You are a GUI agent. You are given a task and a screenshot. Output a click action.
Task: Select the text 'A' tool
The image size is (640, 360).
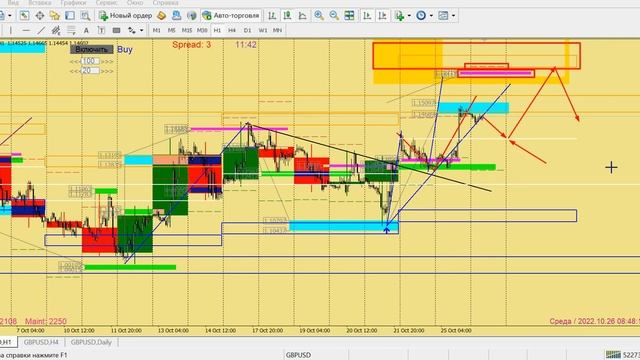pos(86,30)
